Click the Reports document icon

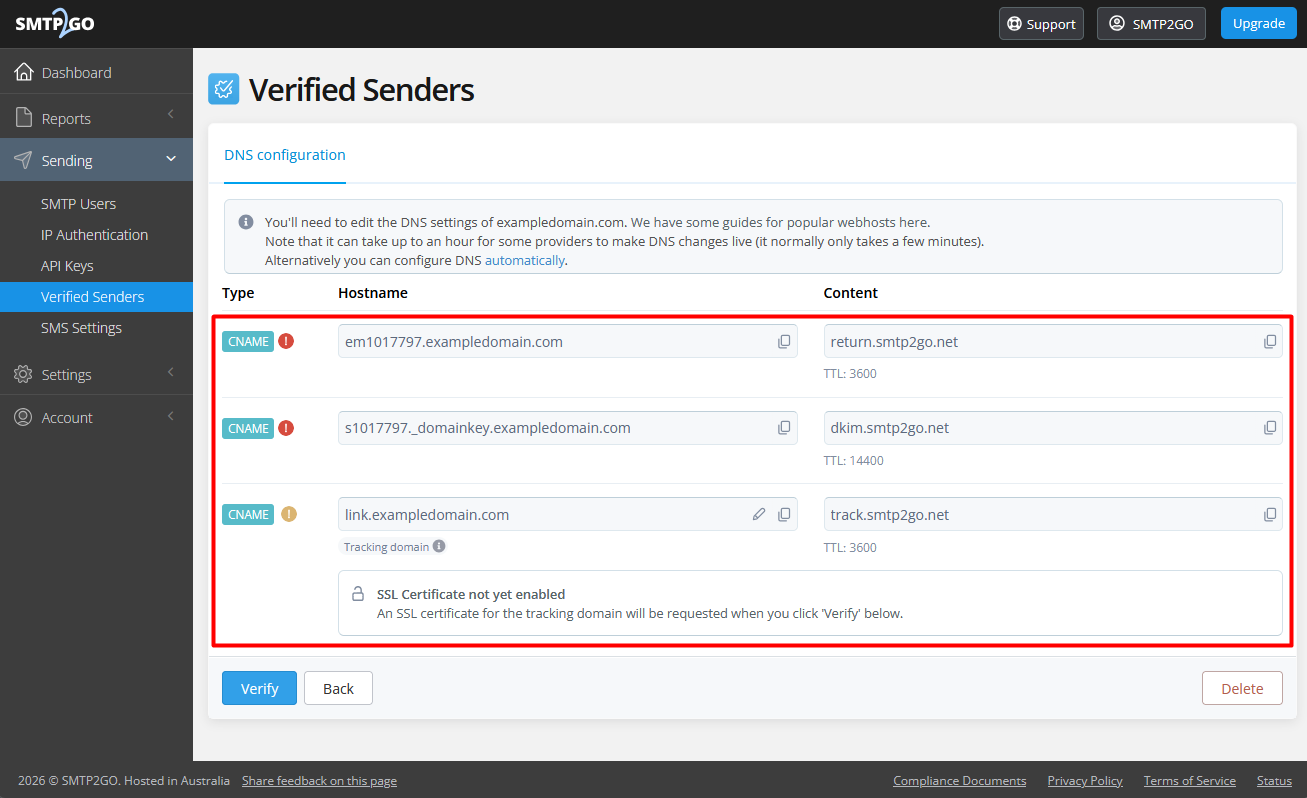(x=24, y=118)
